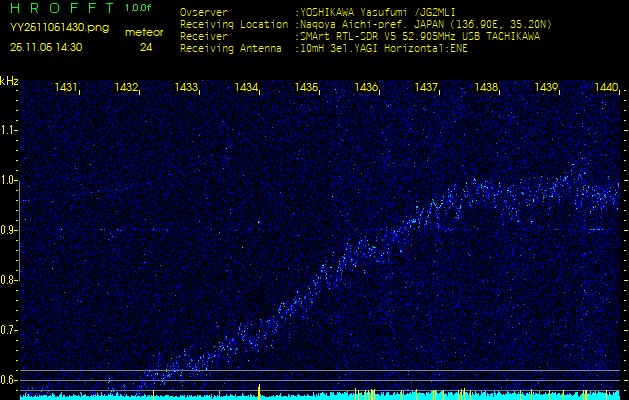Click the 0.8 frequency axis label
629x400 pixels.
9,280
